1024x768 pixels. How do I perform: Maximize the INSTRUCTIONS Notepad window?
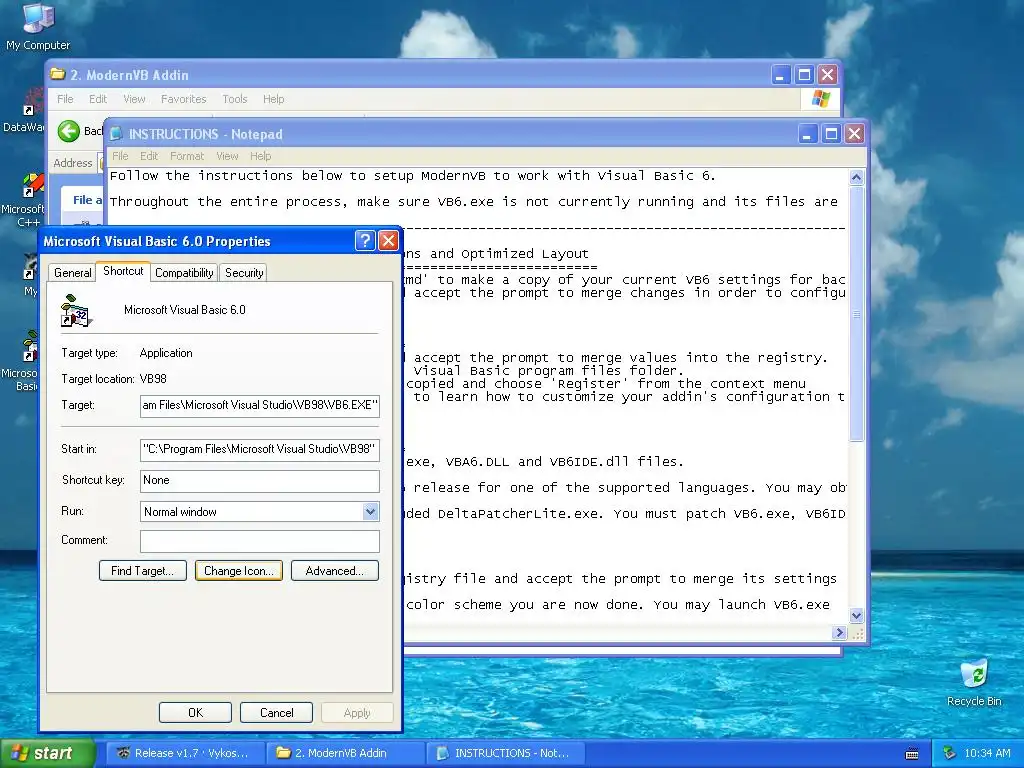point(831,134)
